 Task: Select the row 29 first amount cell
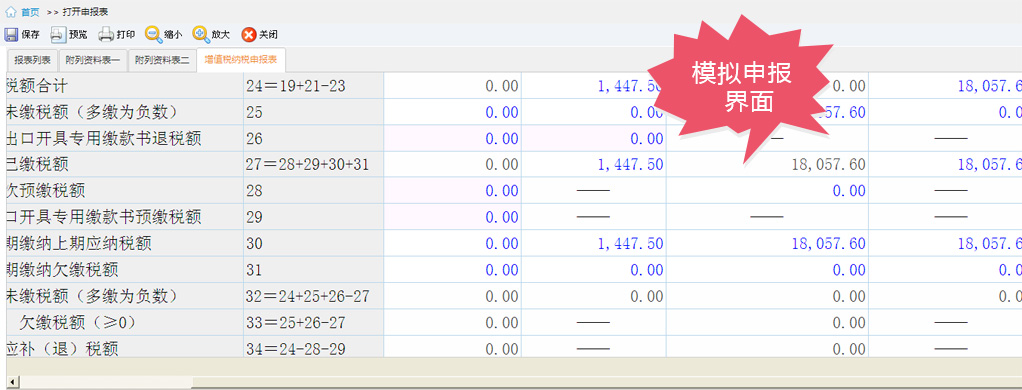tap(452, 217)
